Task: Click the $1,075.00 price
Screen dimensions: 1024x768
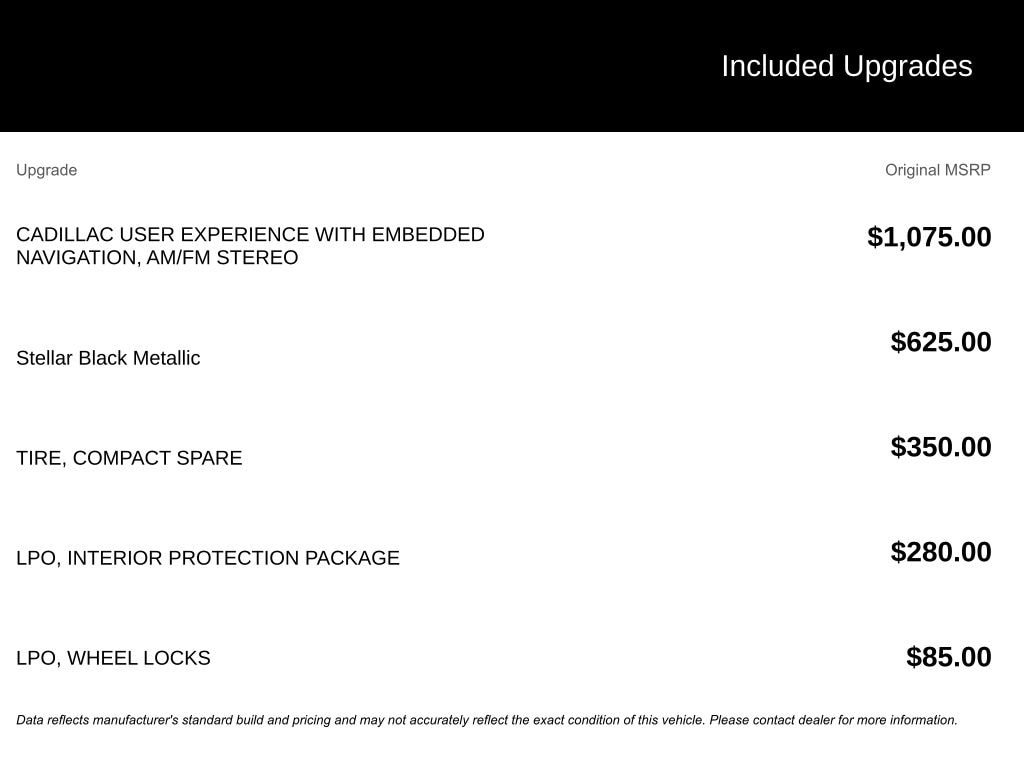Action: click(929, 237)
